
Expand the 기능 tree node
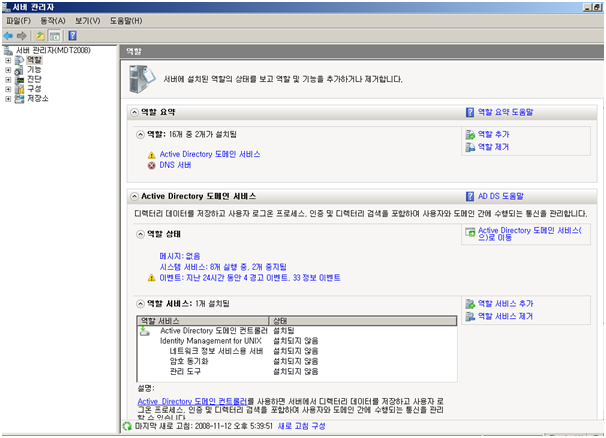(8, 70)
